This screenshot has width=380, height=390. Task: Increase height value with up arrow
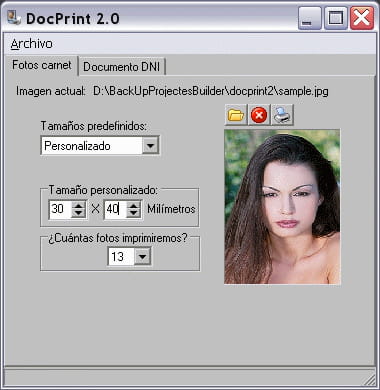(x=134, y=205)
